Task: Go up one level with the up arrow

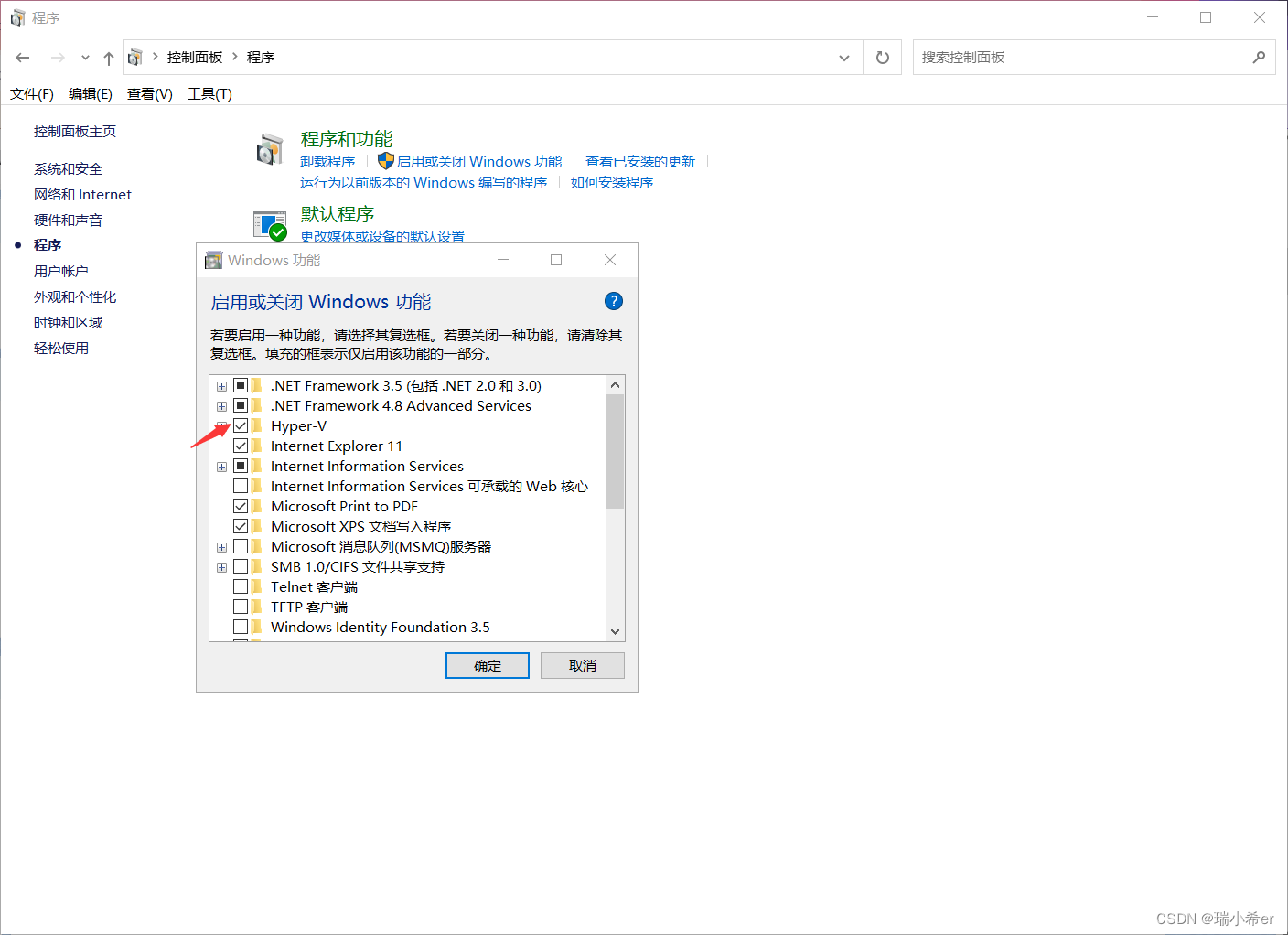Action: [x=109, y=58]
